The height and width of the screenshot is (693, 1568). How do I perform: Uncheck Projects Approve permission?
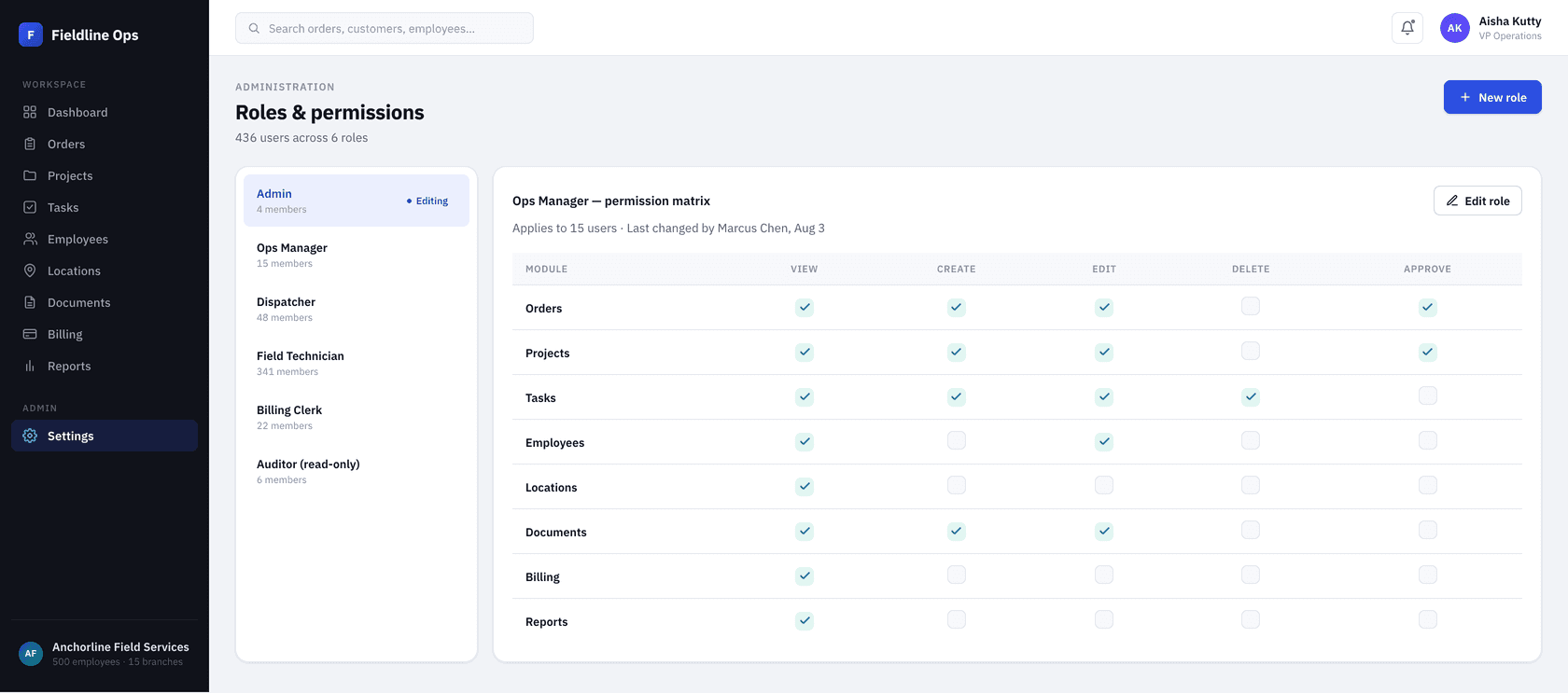[1428, 352]
